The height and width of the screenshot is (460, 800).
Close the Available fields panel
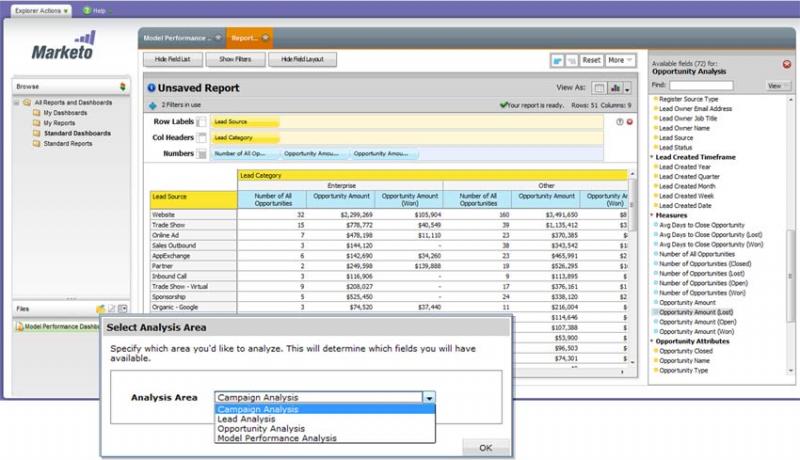click(786, 64)
